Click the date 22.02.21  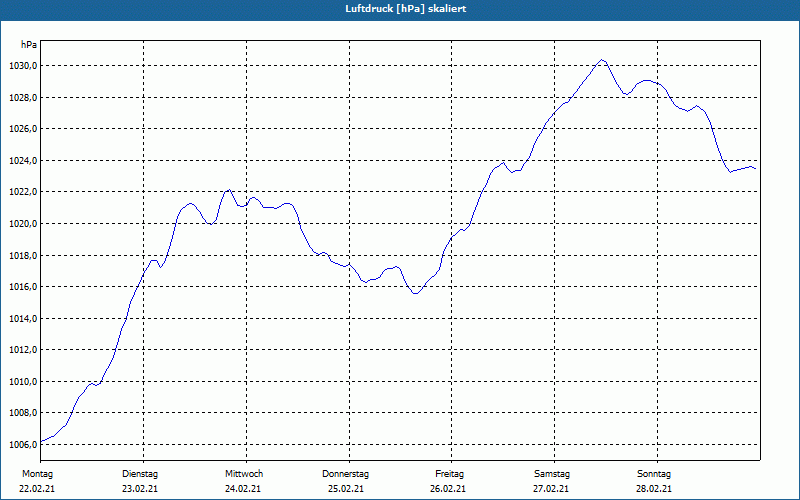click(x=37, y=489)
